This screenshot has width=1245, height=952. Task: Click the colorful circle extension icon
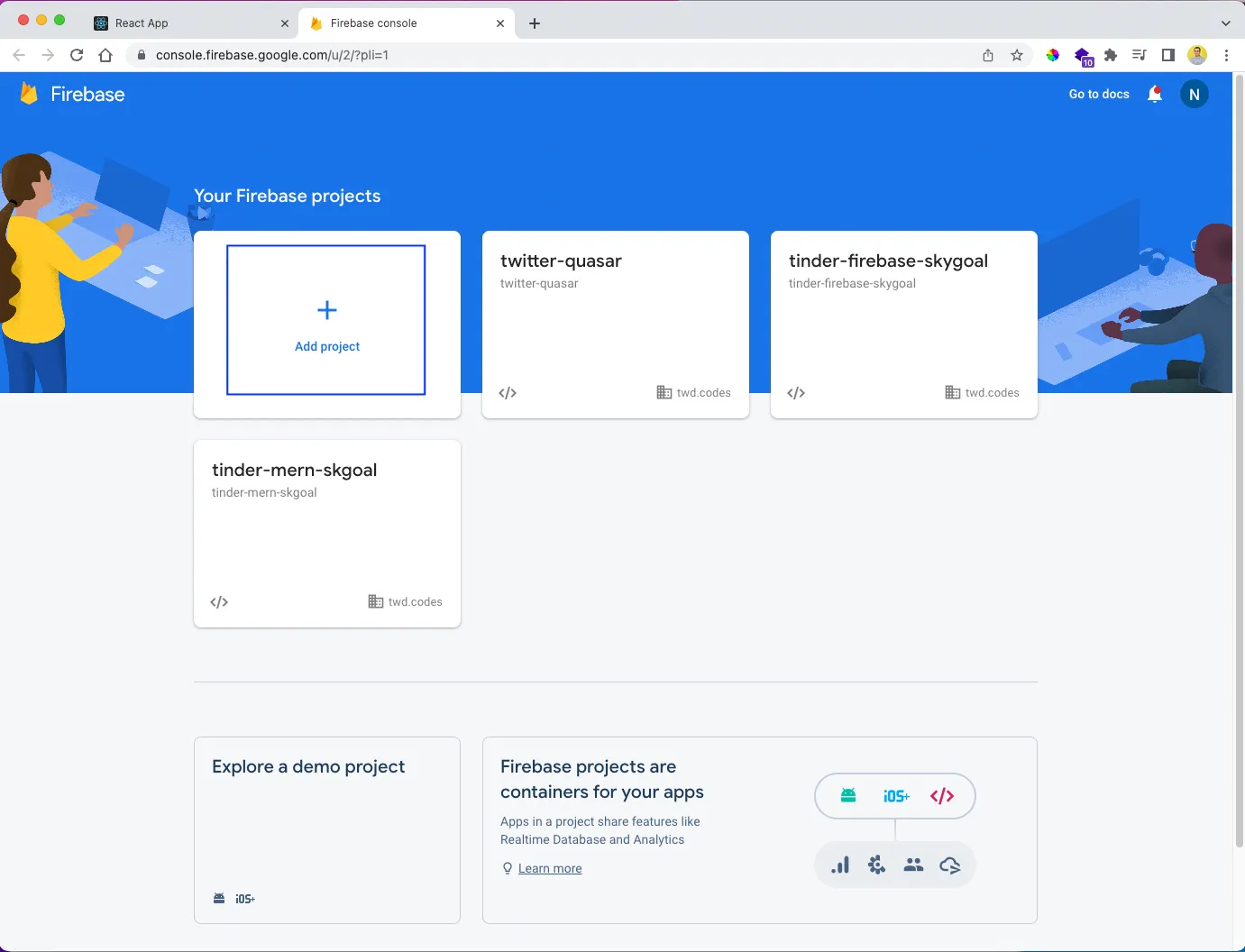(1053, 55)
